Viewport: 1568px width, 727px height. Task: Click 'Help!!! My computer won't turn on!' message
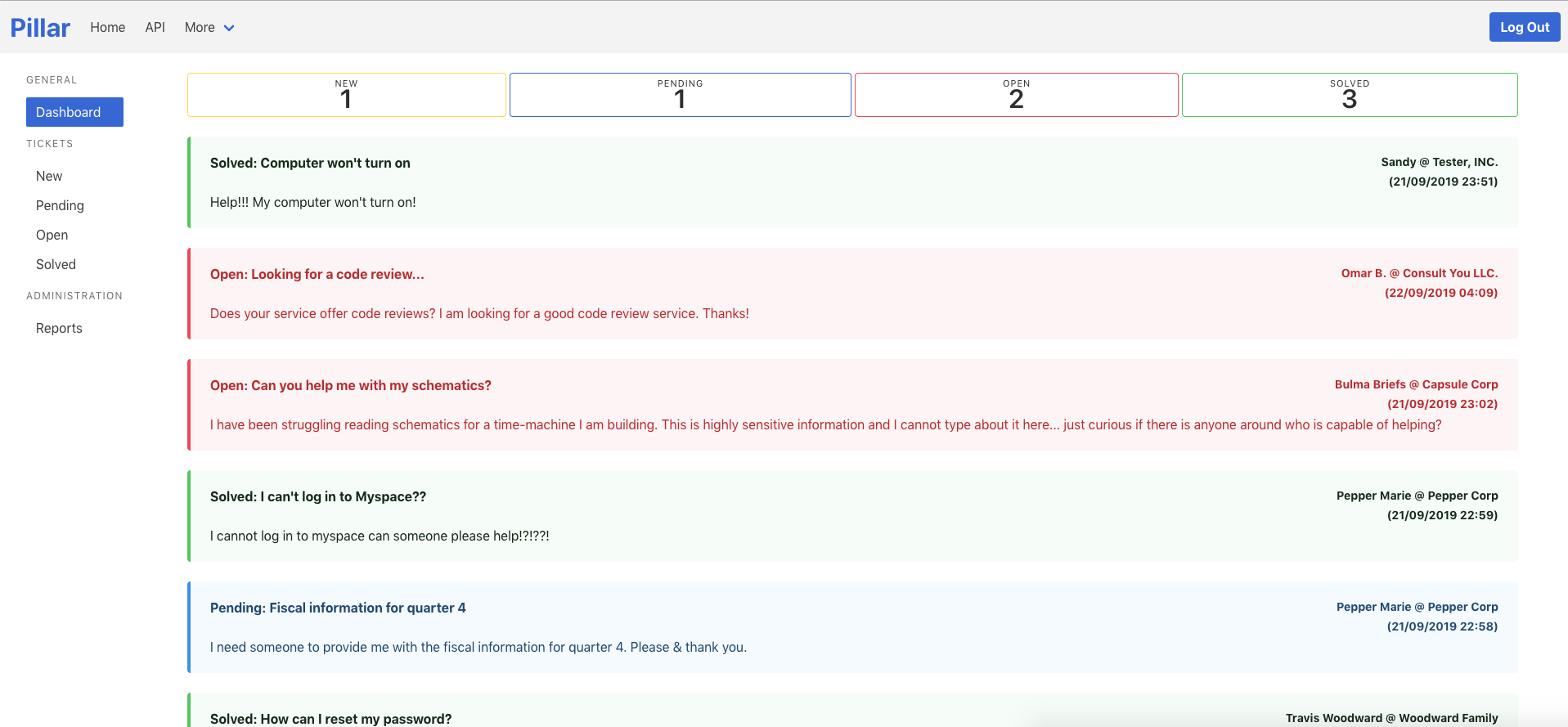pos(312,202)
